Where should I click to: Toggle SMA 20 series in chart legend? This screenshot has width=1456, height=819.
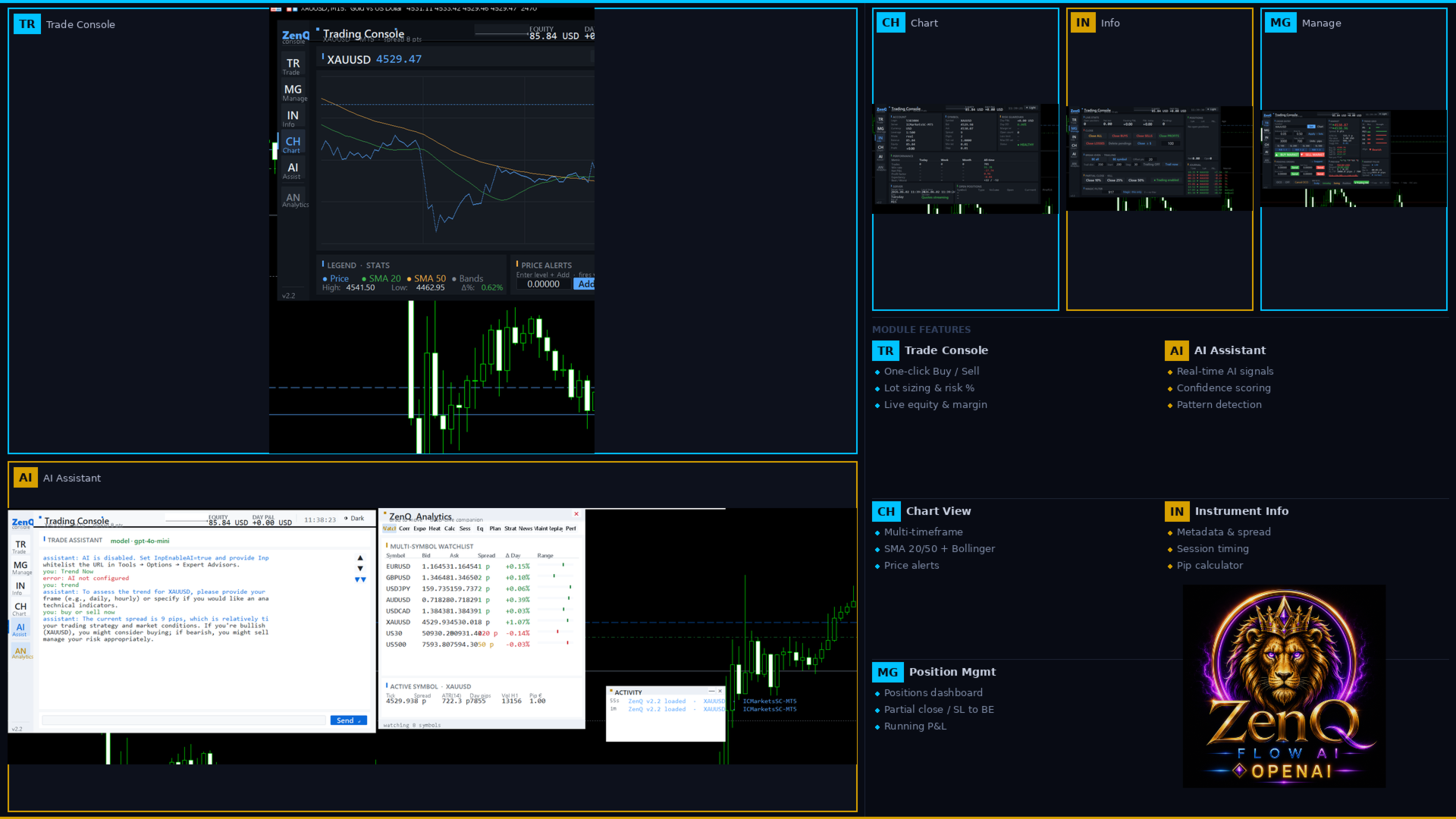coord(381,278)
